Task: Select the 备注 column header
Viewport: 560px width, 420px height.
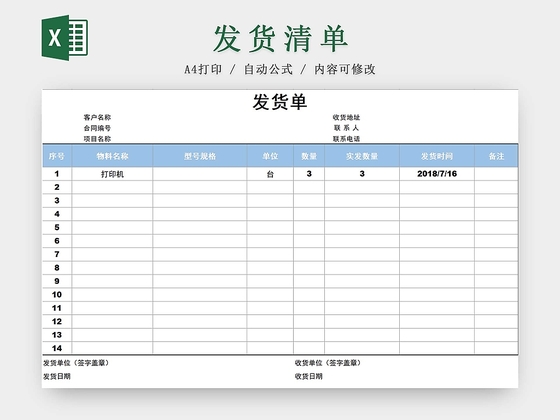Action: coord(496,156)
